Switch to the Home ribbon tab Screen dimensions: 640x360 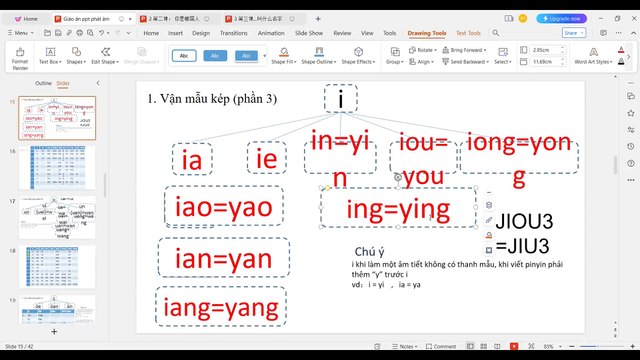pos(151,33)
